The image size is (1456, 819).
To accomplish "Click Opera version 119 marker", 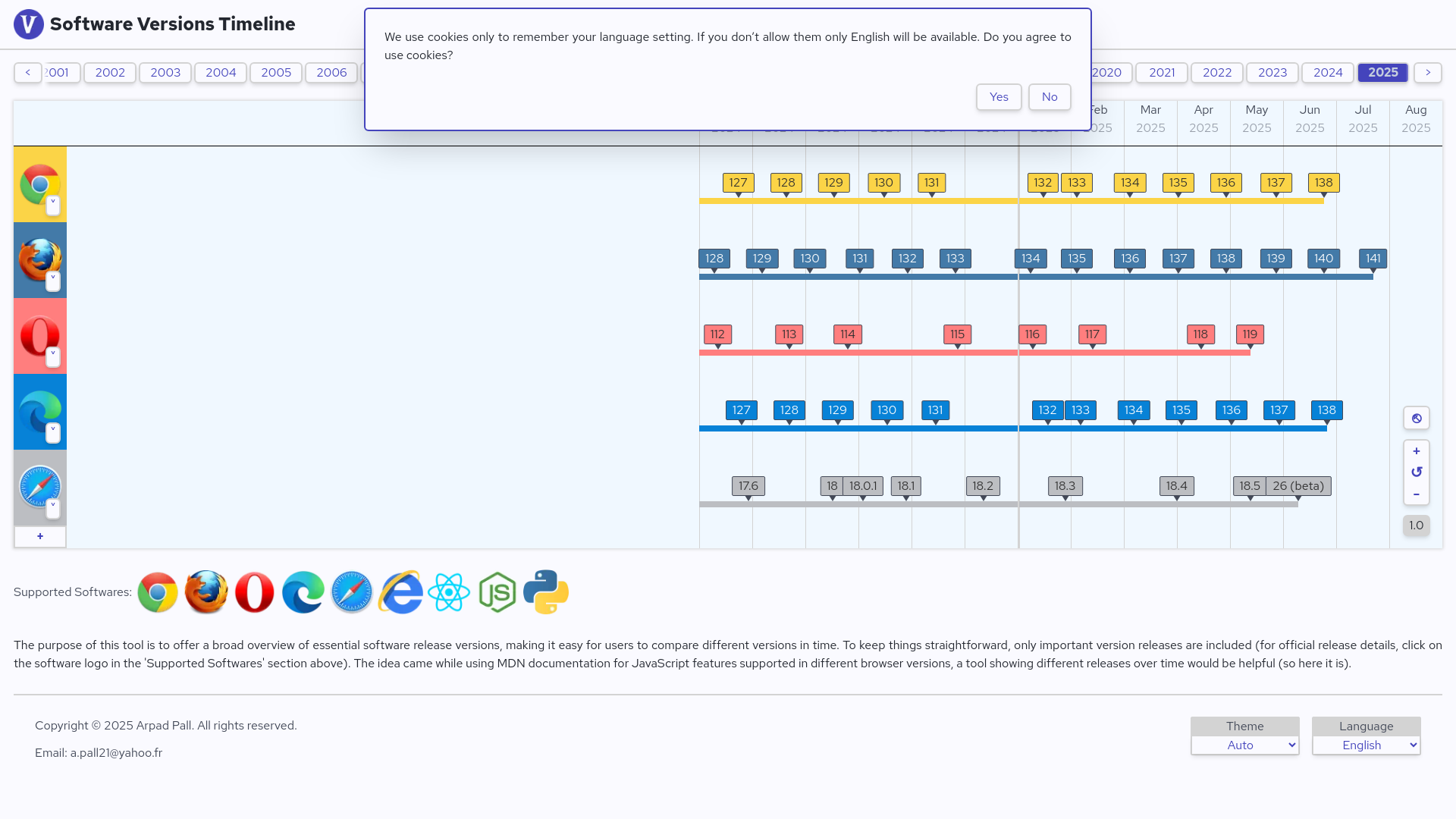I will (1250, 334).
